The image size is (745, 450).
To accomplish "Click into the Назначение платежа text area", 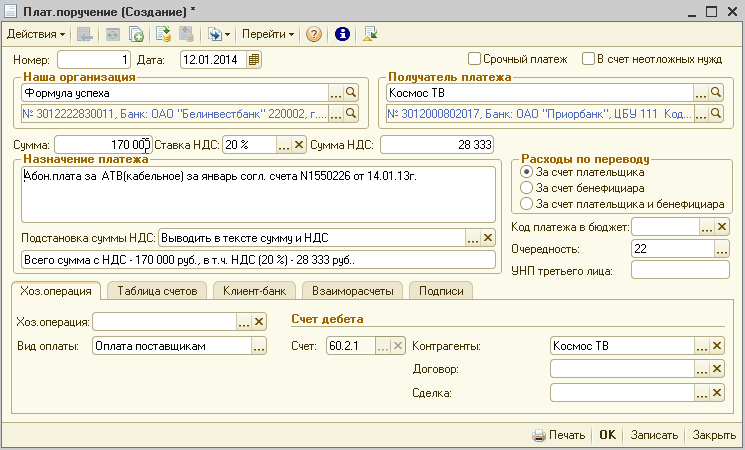I will (x=258, y=195).
